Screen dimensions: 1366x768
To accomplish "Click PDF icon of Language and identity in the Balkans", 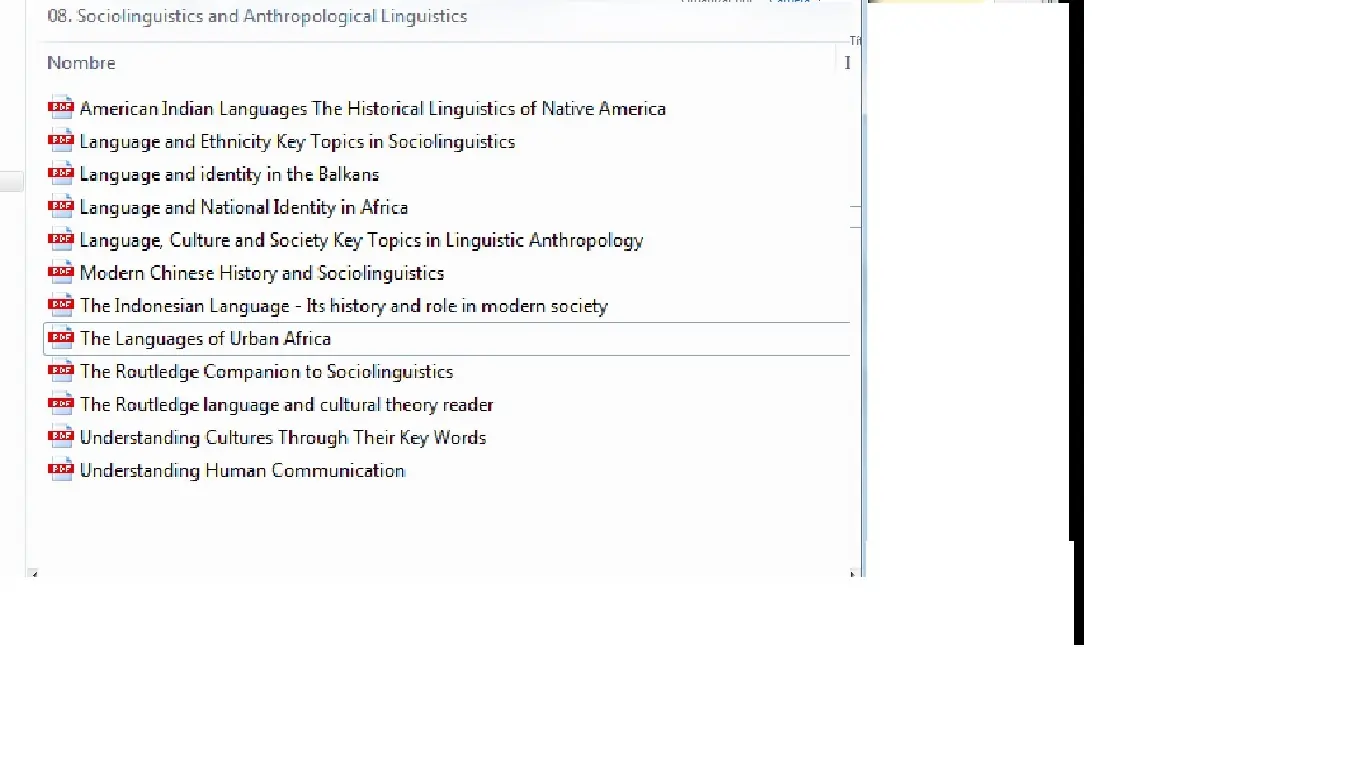I will coord(61,174).
